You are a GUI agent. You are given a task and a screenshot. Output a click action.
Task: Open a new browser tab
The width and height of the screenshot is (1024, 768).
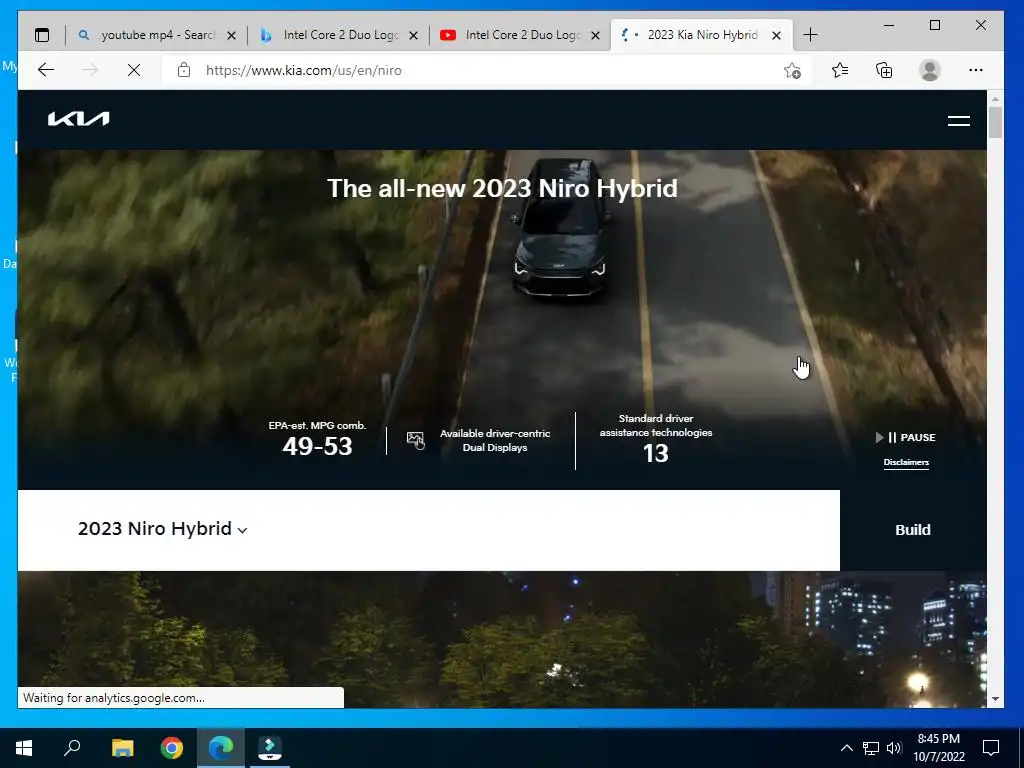pyautogui.click(x=810, y=35)
